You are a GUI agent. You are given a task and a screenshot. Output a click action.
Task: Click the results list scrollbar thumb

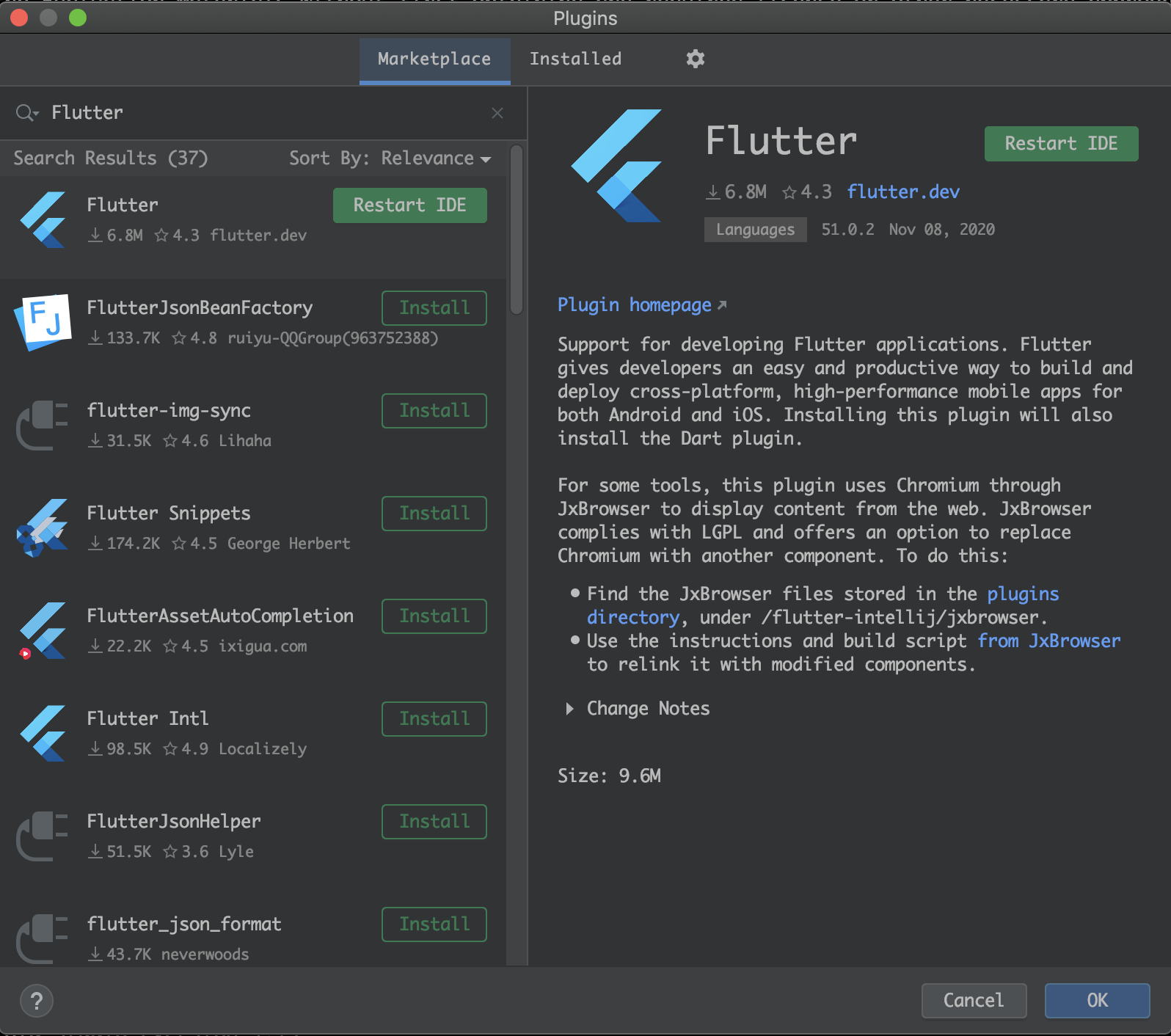pyautogui.click(x=517, y=230)
